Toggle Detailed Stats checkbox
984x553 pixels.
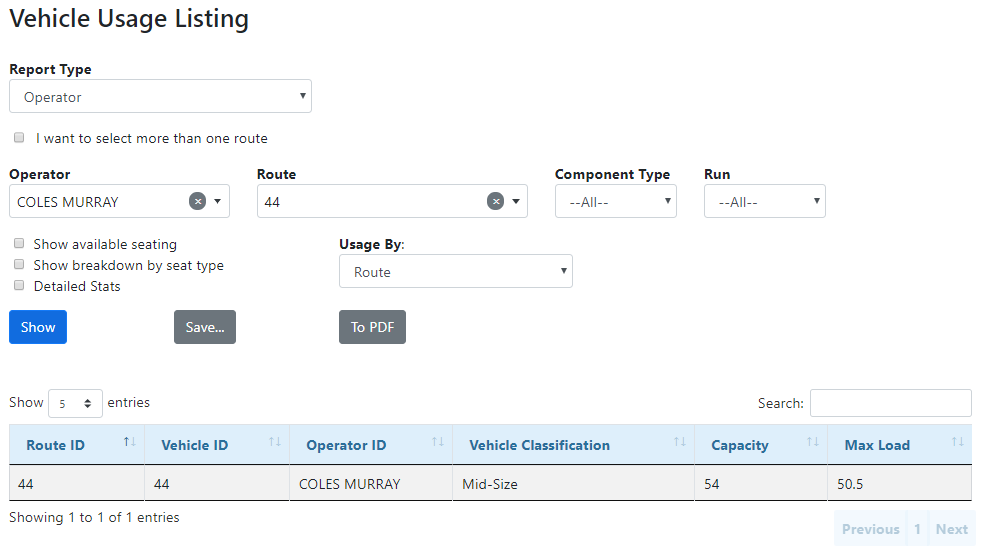click(19, 285)
